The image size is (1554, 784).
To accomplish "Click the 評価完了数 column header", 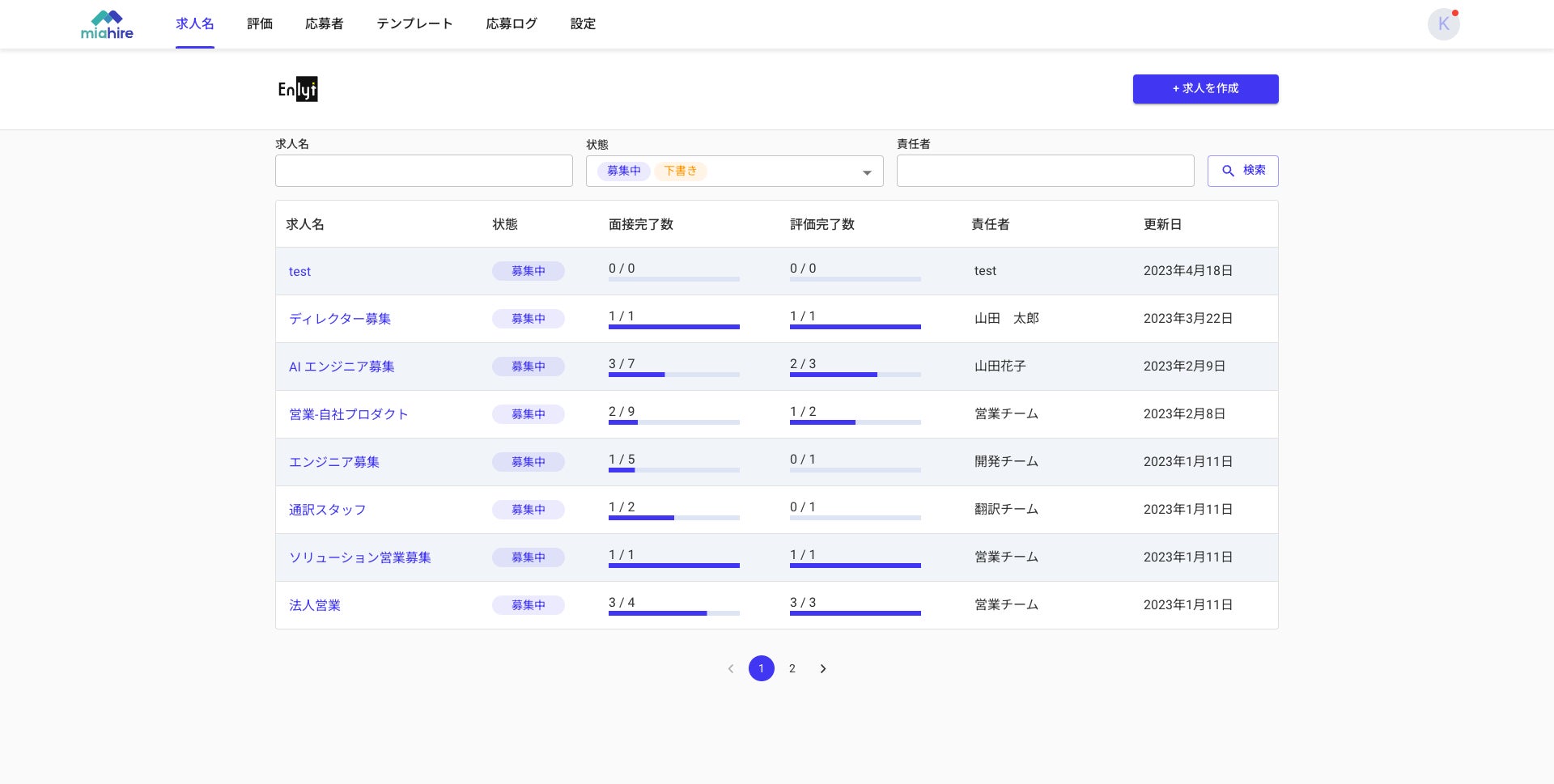I will pyautogui.click(x=822, y=224).
